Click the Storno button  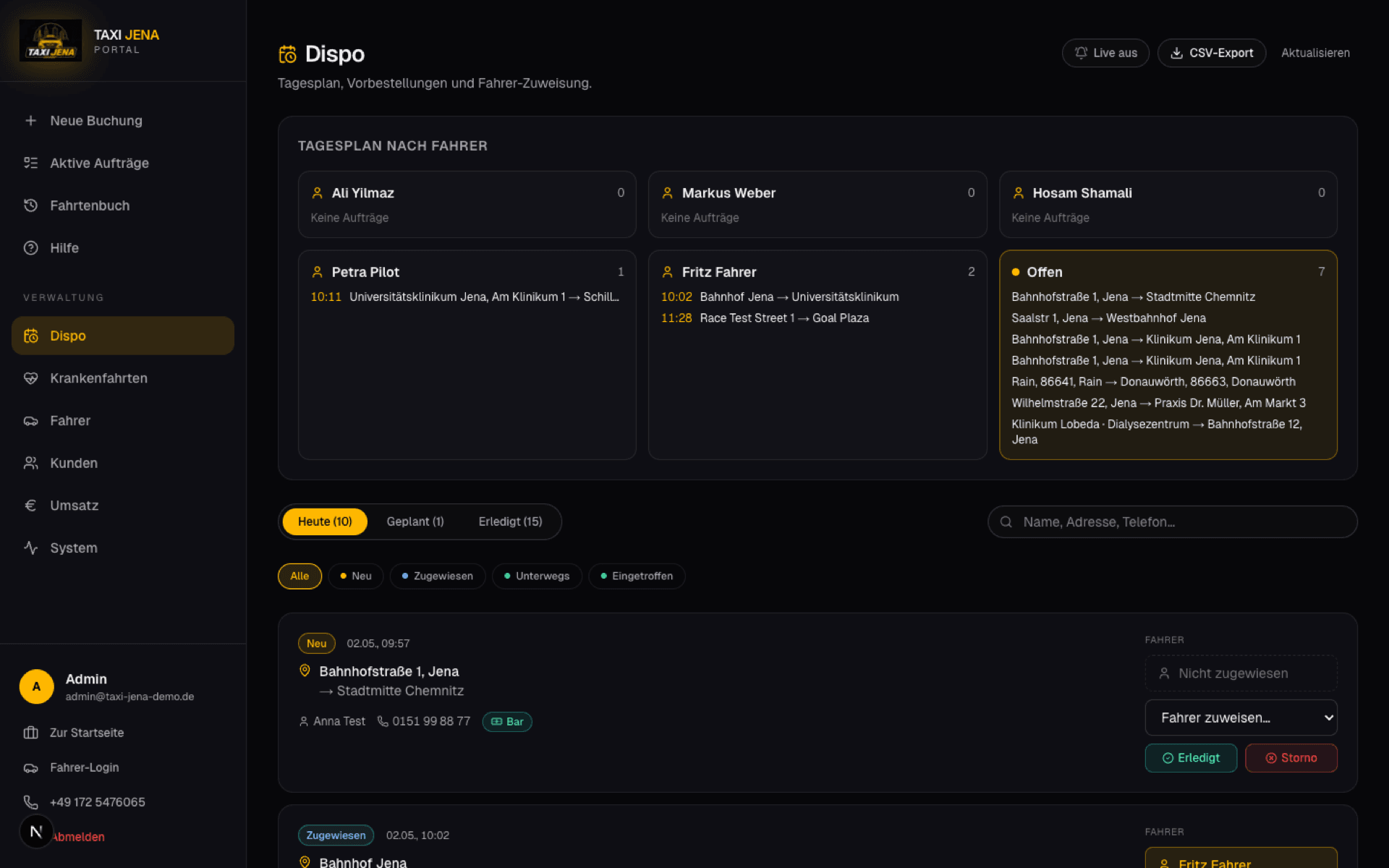click(x=1291, y=758)
